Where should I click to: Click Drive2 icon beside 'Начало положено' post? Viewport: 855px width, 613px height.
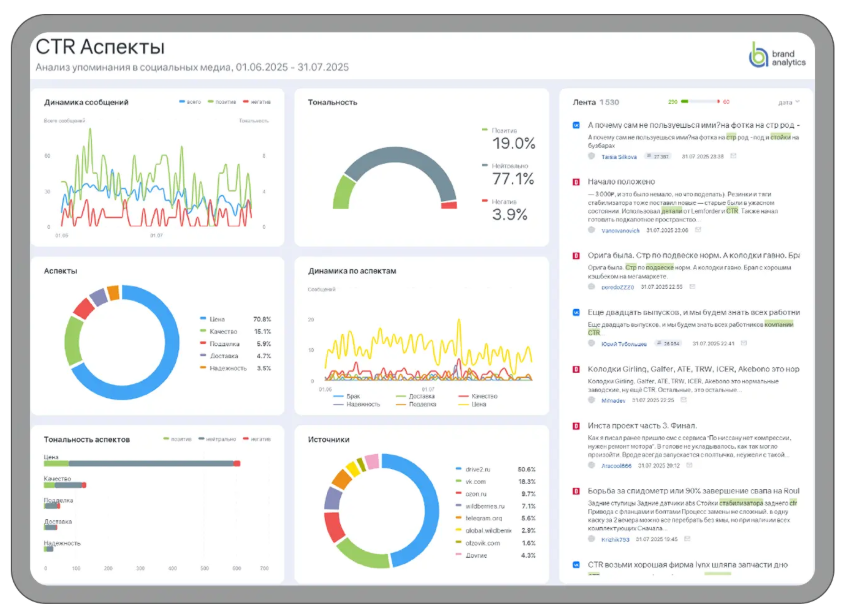tap(575, 182)
